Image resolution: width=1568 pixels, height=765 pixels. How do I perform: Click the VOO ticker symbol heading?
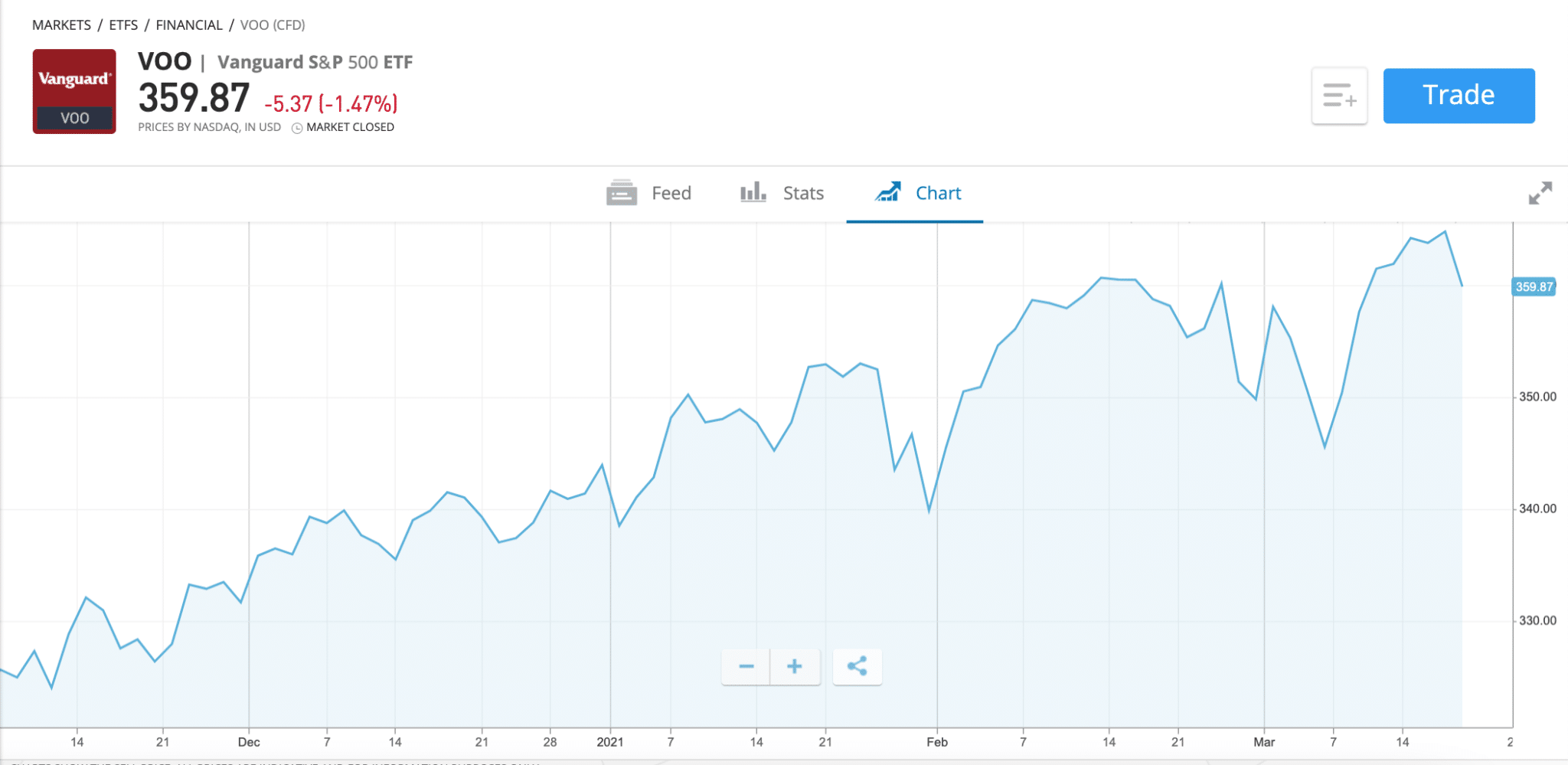[165, 61]
